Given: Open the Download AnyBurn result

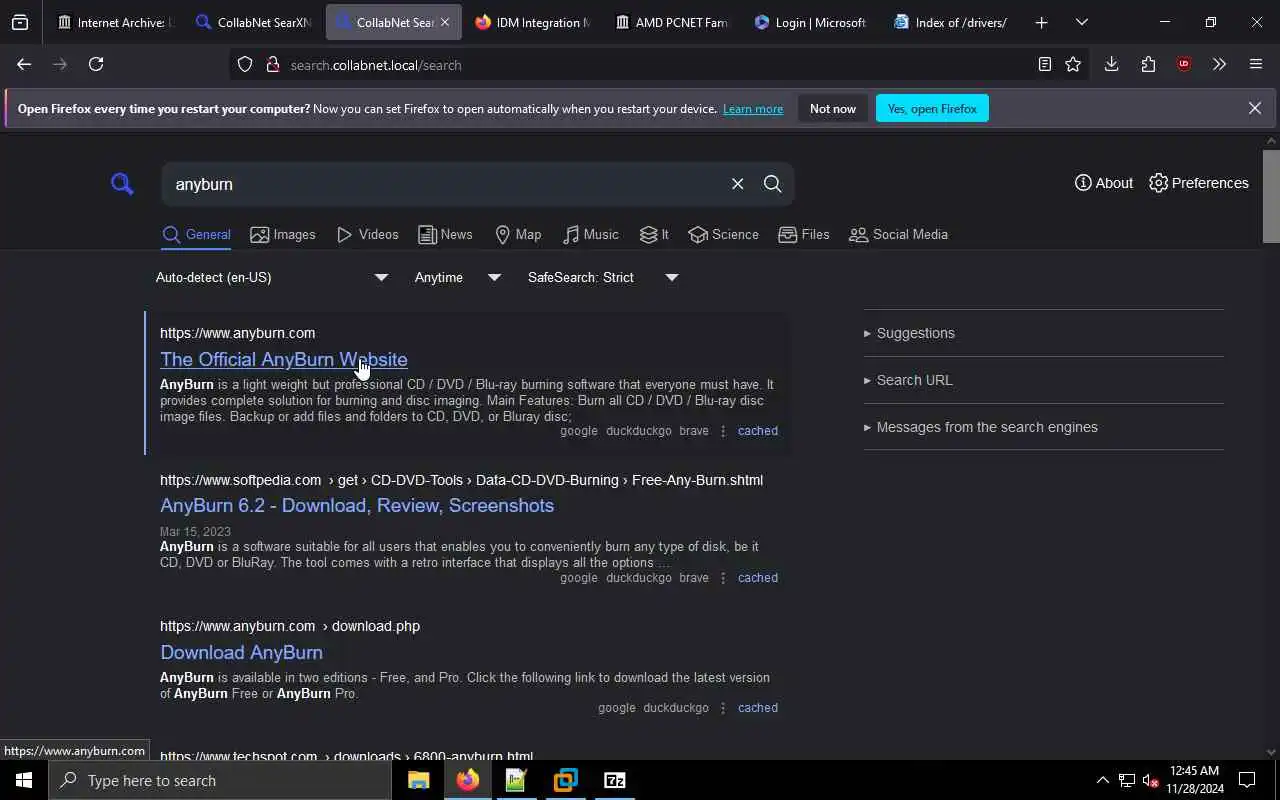Looking at the screenshot, I should coord(241,652).
